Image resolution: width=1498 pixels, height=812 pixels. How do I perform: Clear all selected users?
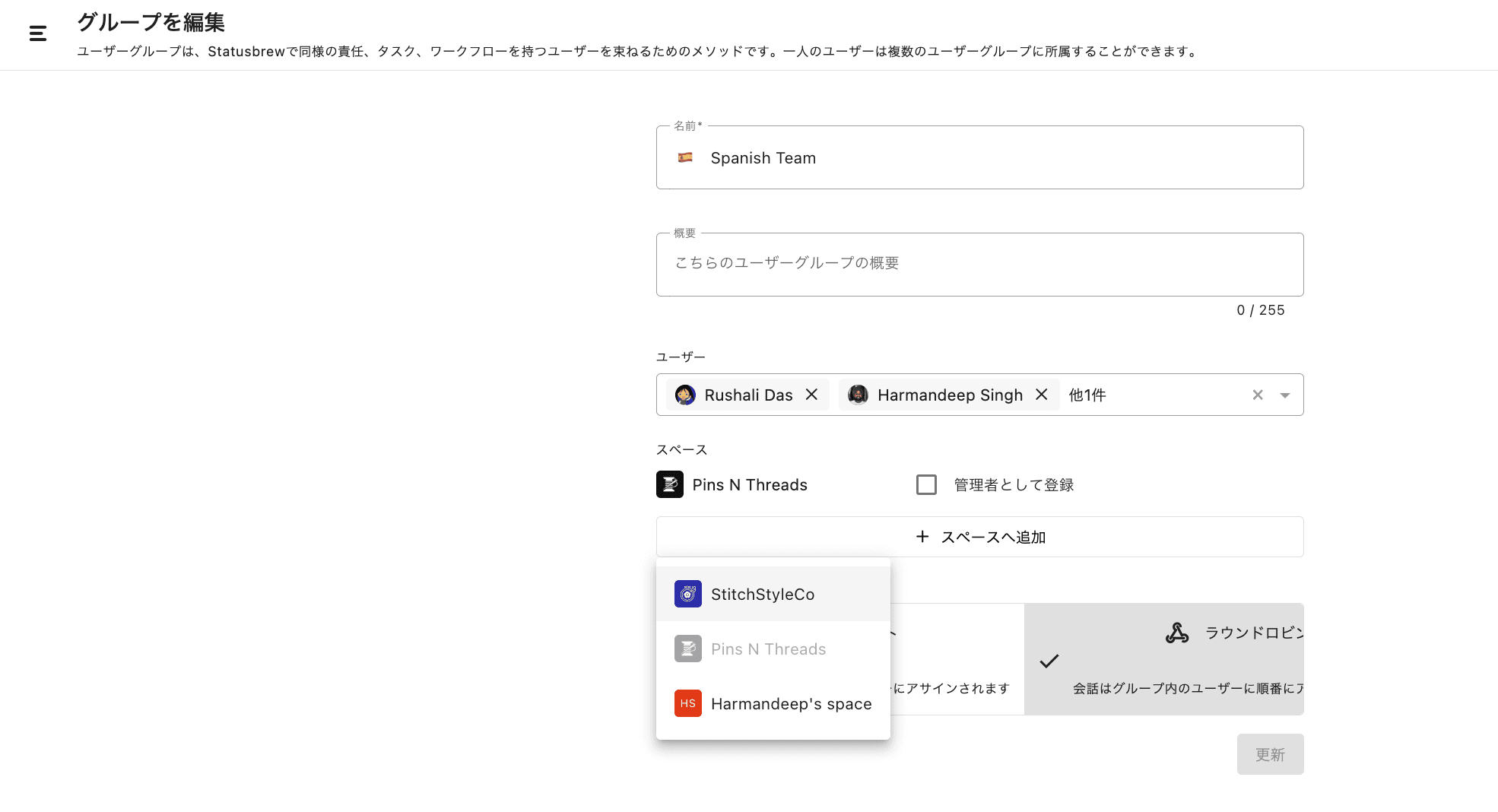(1257, 395)
